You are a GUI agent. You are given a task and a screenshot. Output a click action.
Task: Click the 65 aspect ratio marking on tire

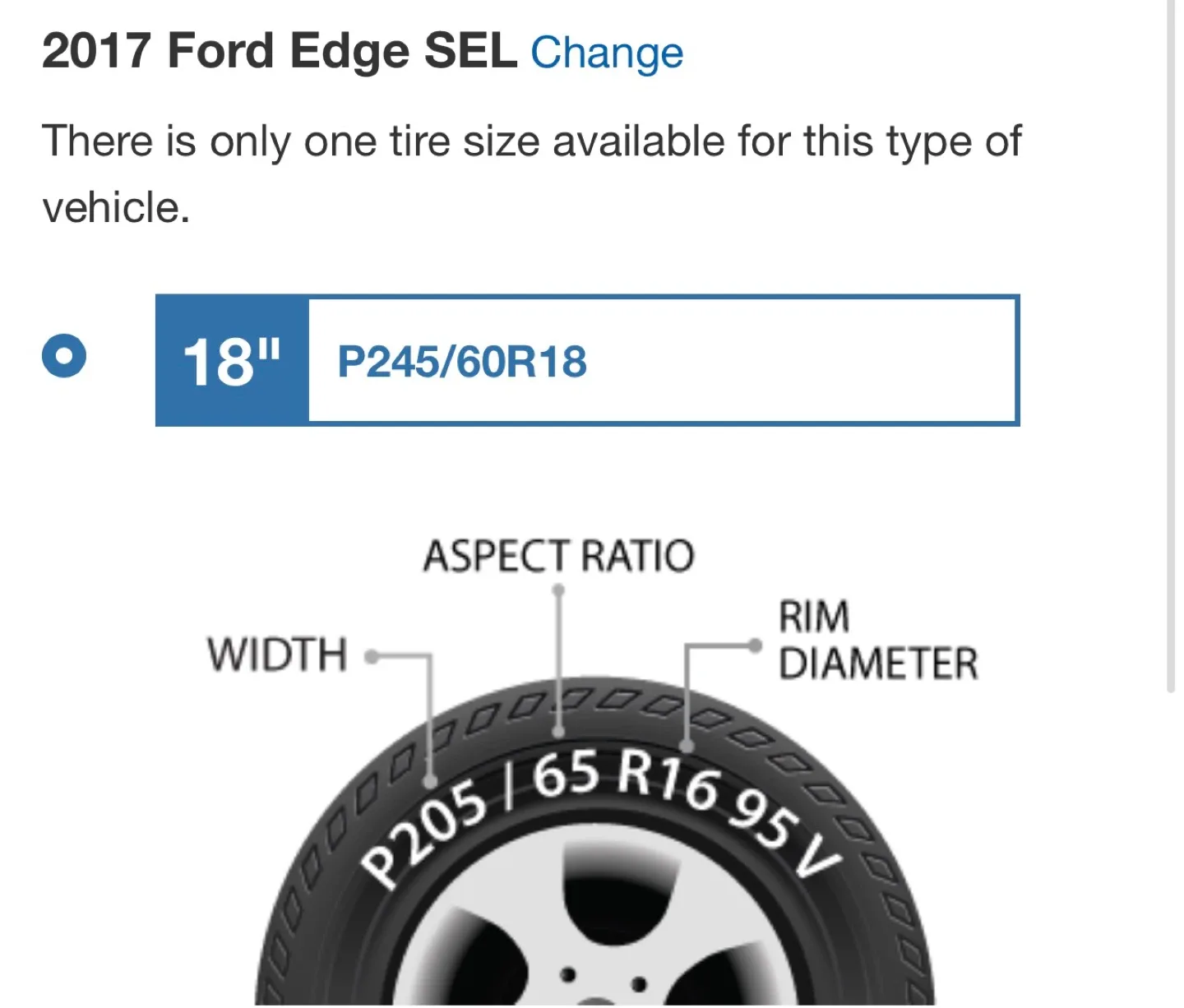coord(567,775)
